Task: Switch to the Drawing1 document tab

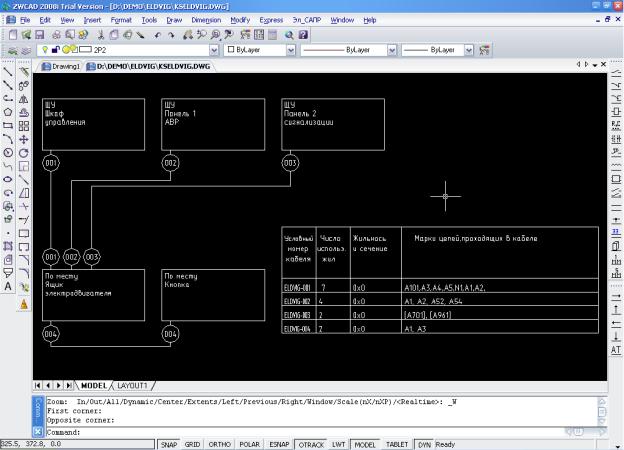Action: click(60, 65)
